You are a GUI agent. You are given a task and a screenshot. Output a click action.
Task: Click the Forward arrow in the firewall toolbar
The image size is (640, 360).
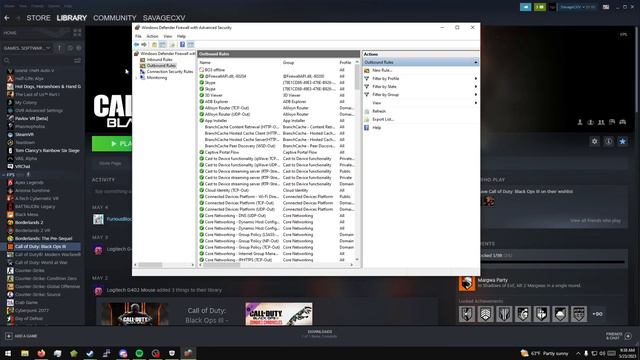point(144,44)
